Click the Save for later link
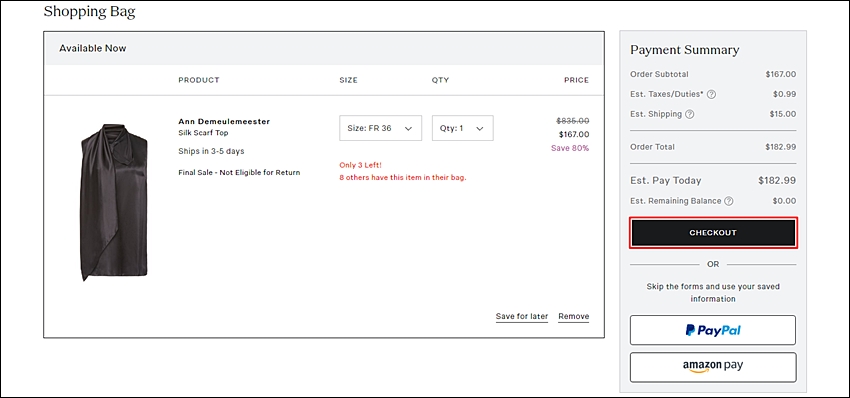850x398 pixels. click(521, 316)
